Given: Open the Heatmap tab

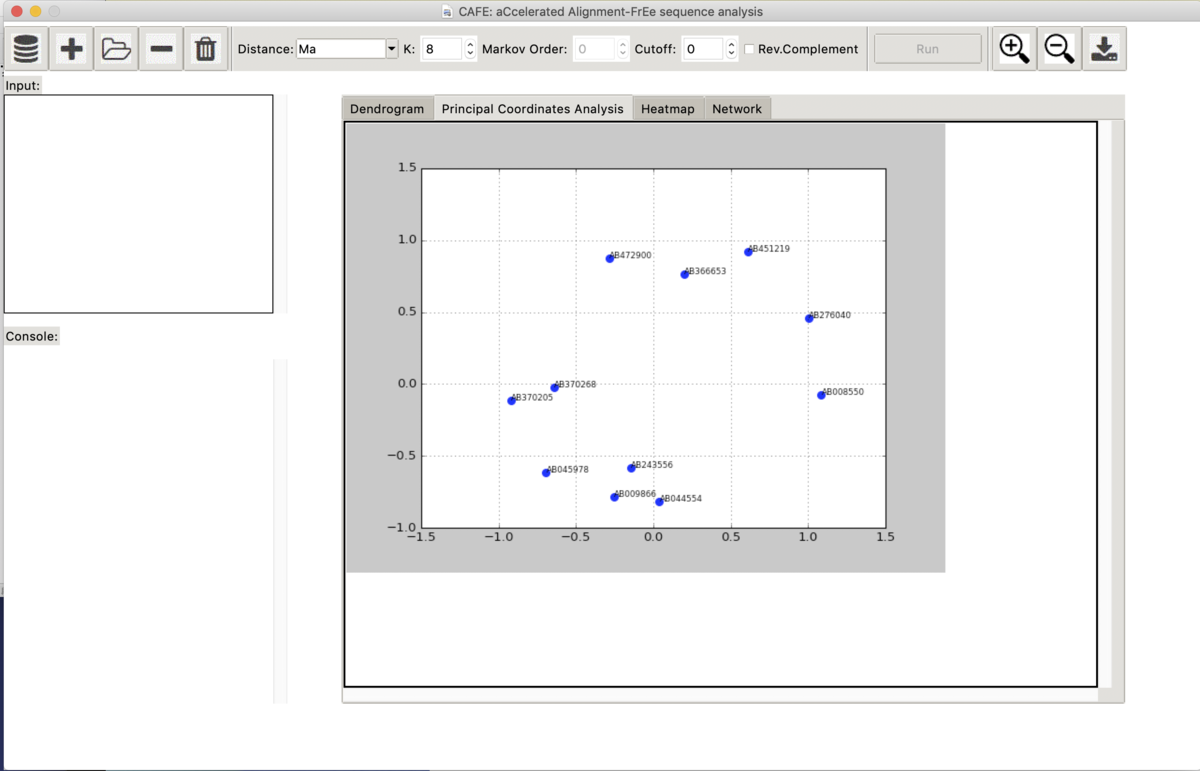Looking at the screenshot, I should point(668,109).
